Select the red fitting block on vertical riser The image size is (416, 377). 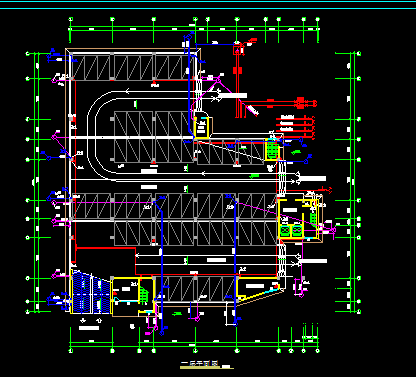(x=237, y=71)
